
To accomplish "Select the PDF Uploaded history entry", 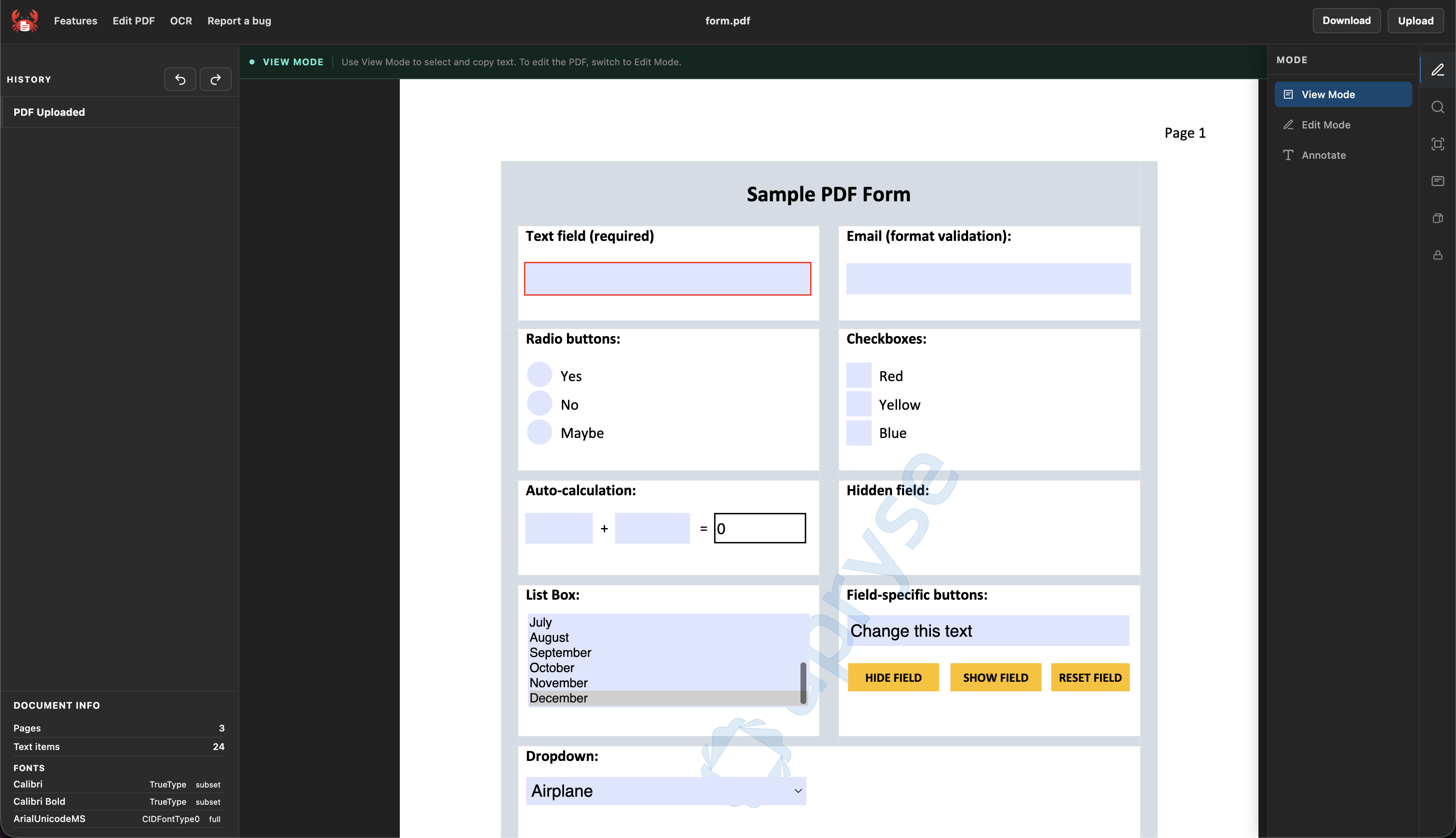I will tap(120, 112).
